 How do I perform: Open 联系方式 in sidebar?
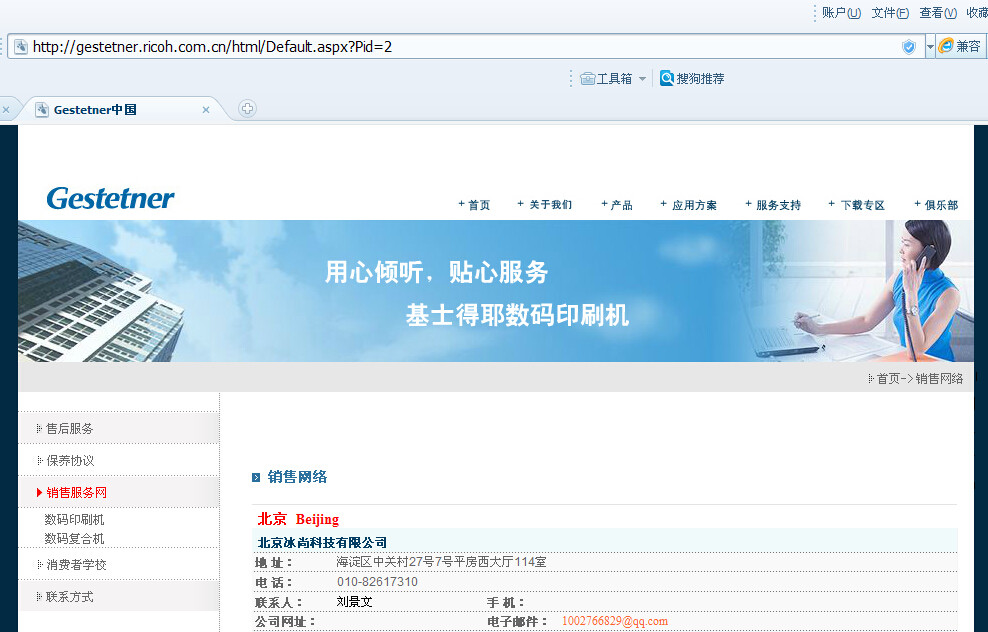click(x=69, y=597)
